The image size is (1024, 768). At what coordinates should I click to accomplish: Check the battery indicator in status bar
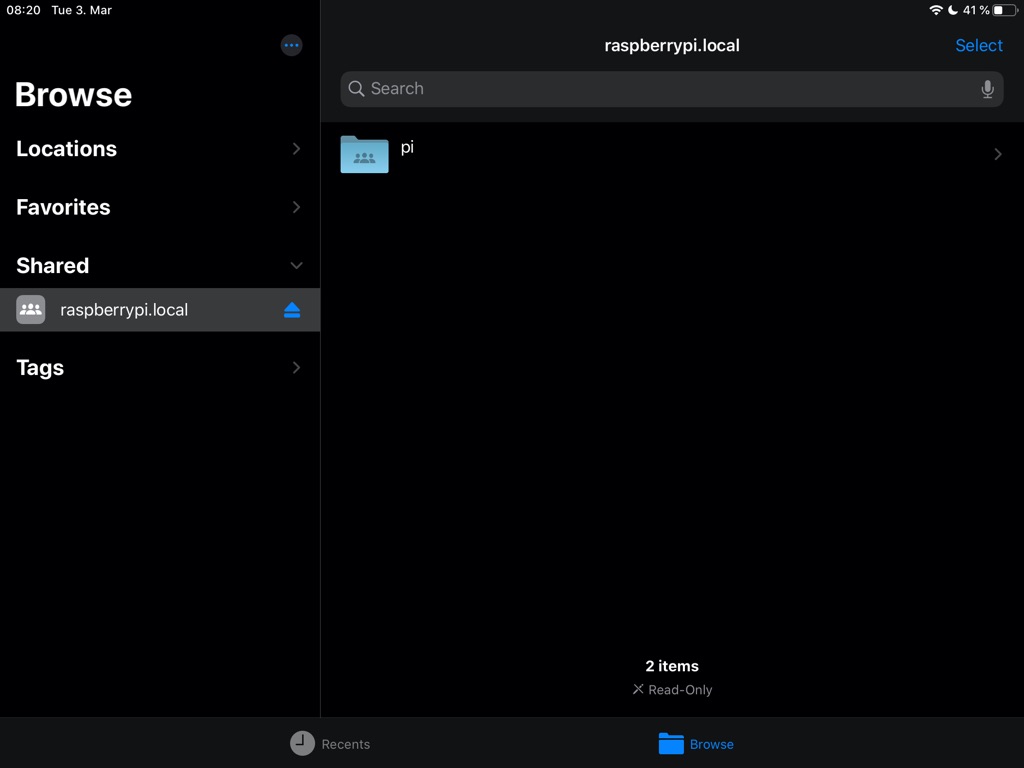(1005, 10)
